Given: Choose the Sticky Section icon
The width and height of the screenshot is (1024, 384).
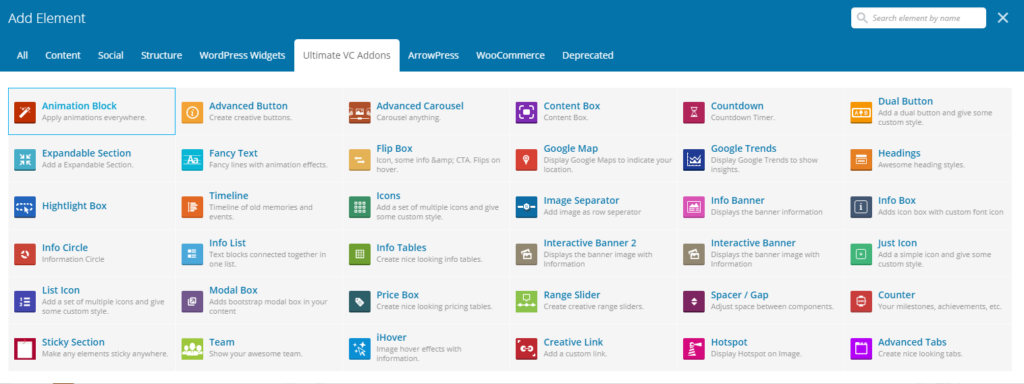Looking at the screenshot, I should point(25,348).
